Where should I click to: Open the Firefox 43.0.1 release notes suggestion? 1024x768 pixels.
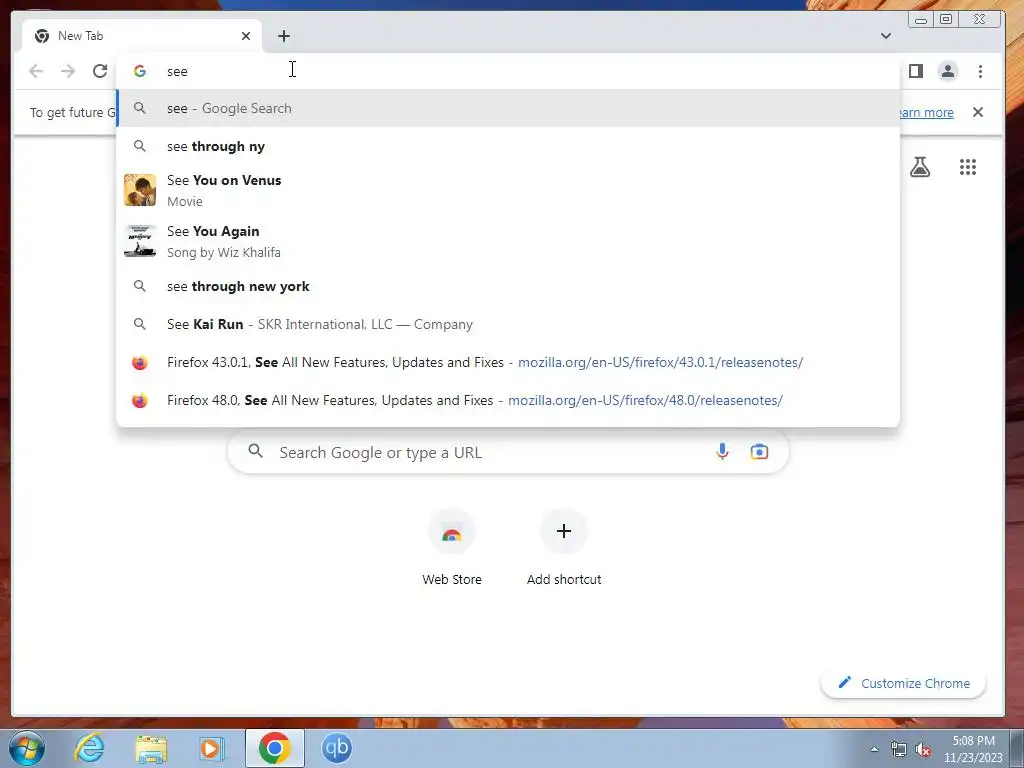[508, 362]
